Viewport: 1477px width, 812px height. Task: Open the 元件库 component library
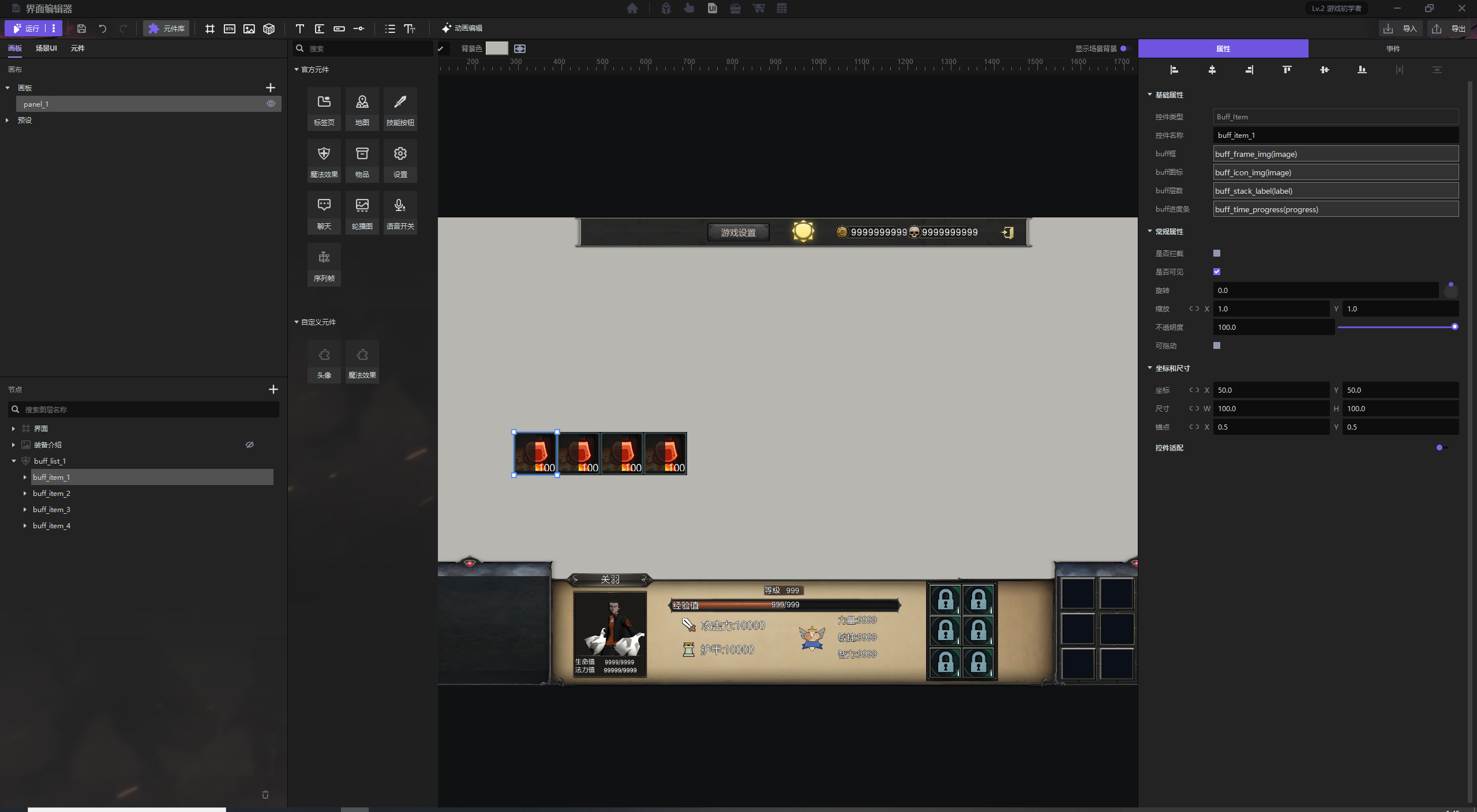[167, 28]
